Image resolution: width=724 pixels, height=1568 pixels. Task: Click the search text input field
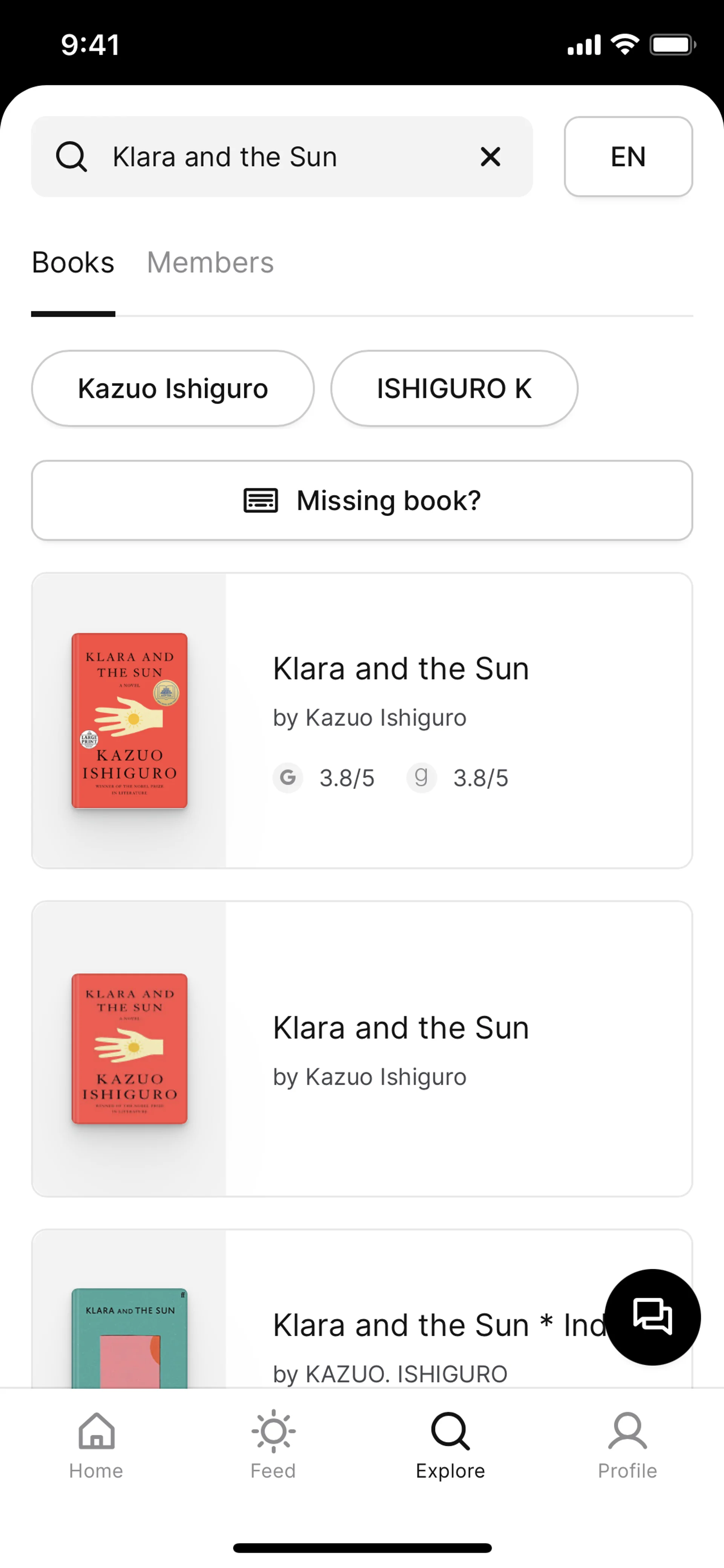point(280,157)
